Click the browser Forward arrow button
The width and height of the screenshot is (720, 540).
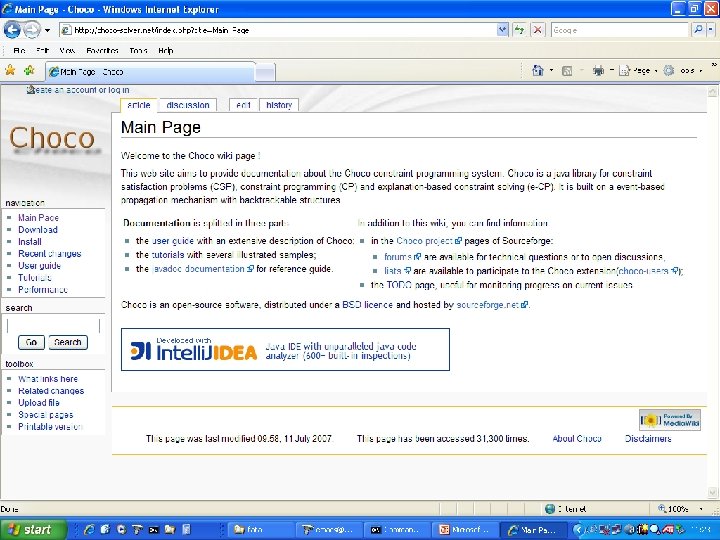(x=31, y=30)
